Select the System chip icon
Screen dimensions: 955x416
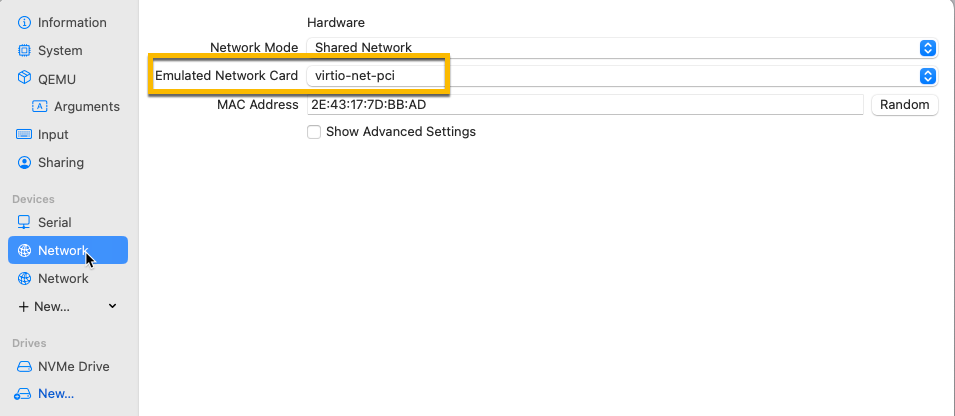[24, 51]
